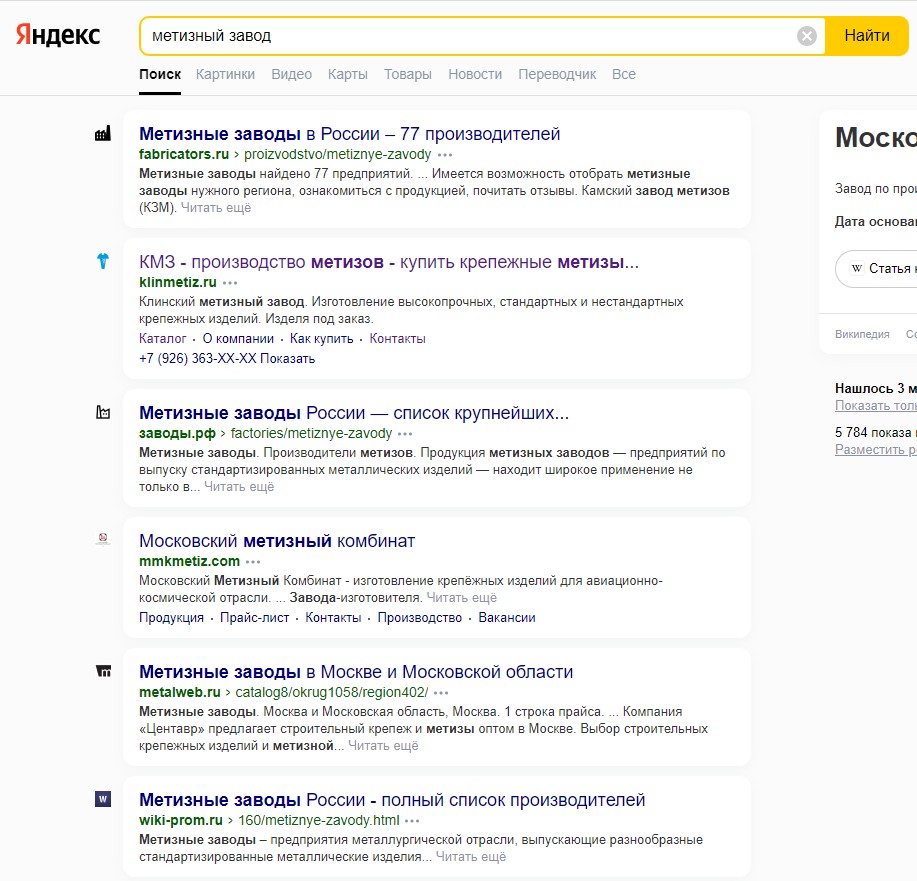The height and width of the screenshot is (881, 917).
Task: Open the Товары tab
Action: click(408, 75)
